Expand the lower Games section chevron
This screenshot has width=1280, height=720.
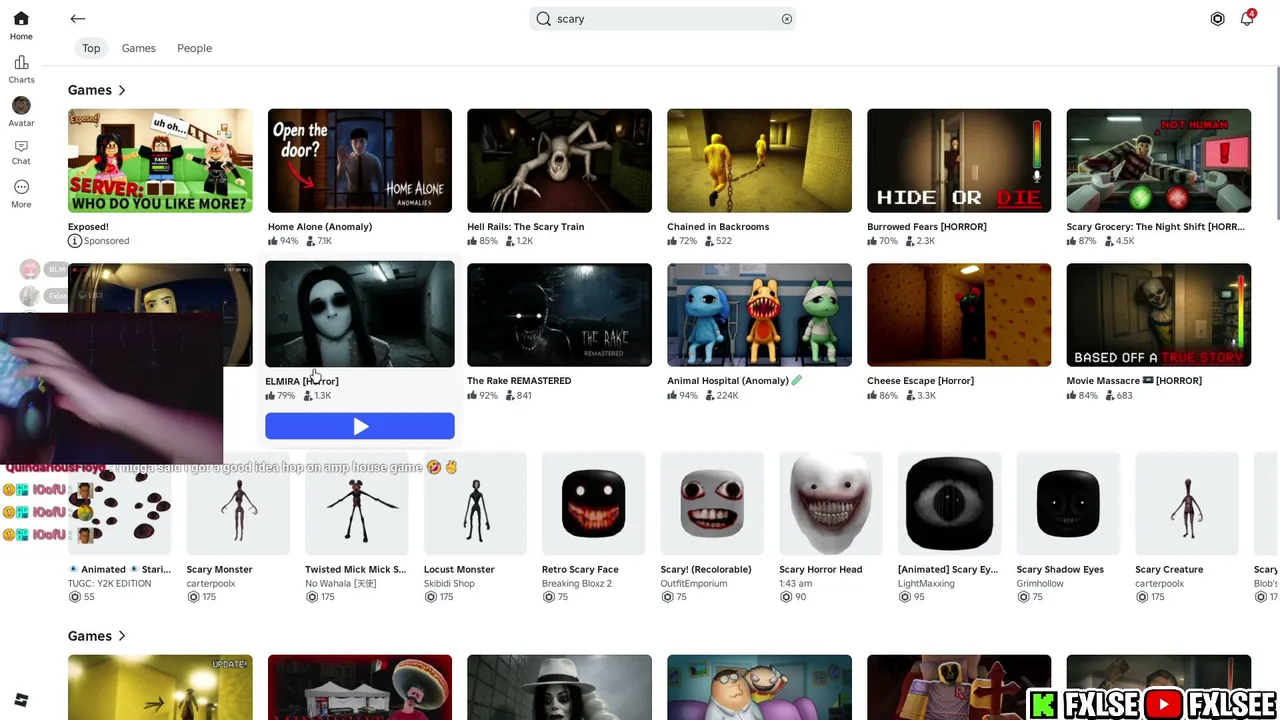tap(122, 636)
